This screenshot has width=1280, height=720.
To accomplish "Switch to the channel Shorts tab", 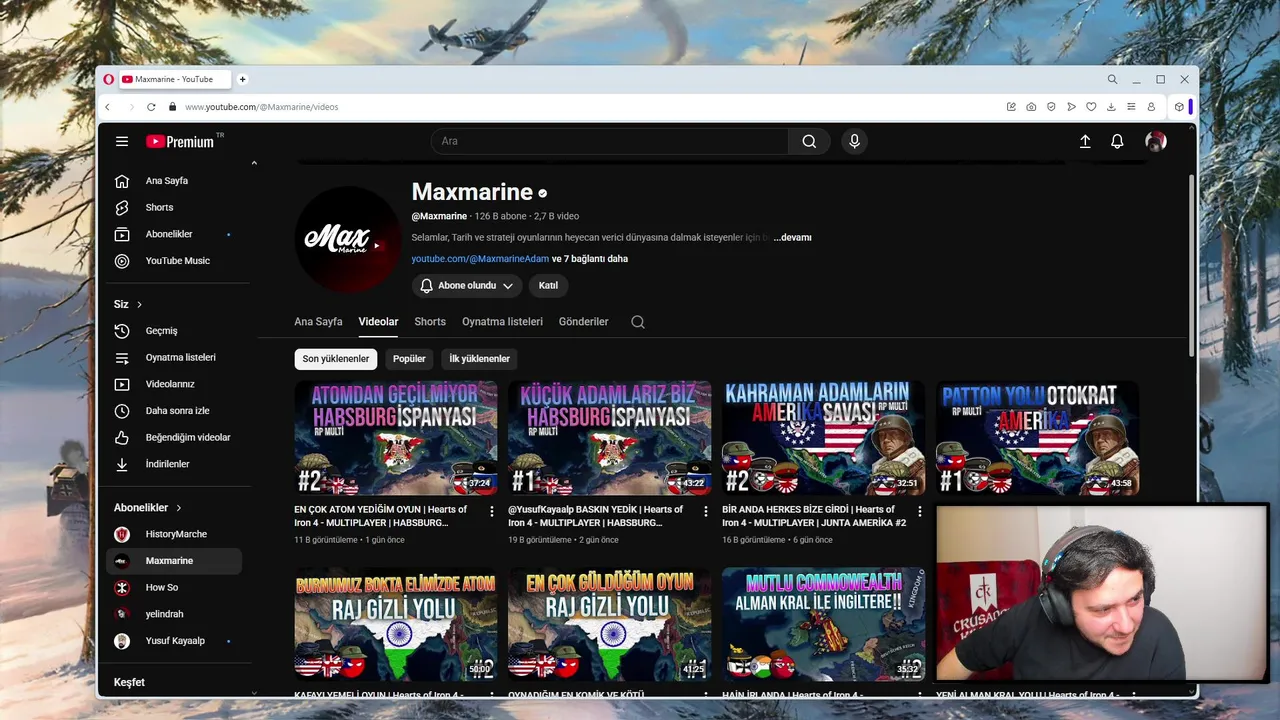I will click(430, 322).
